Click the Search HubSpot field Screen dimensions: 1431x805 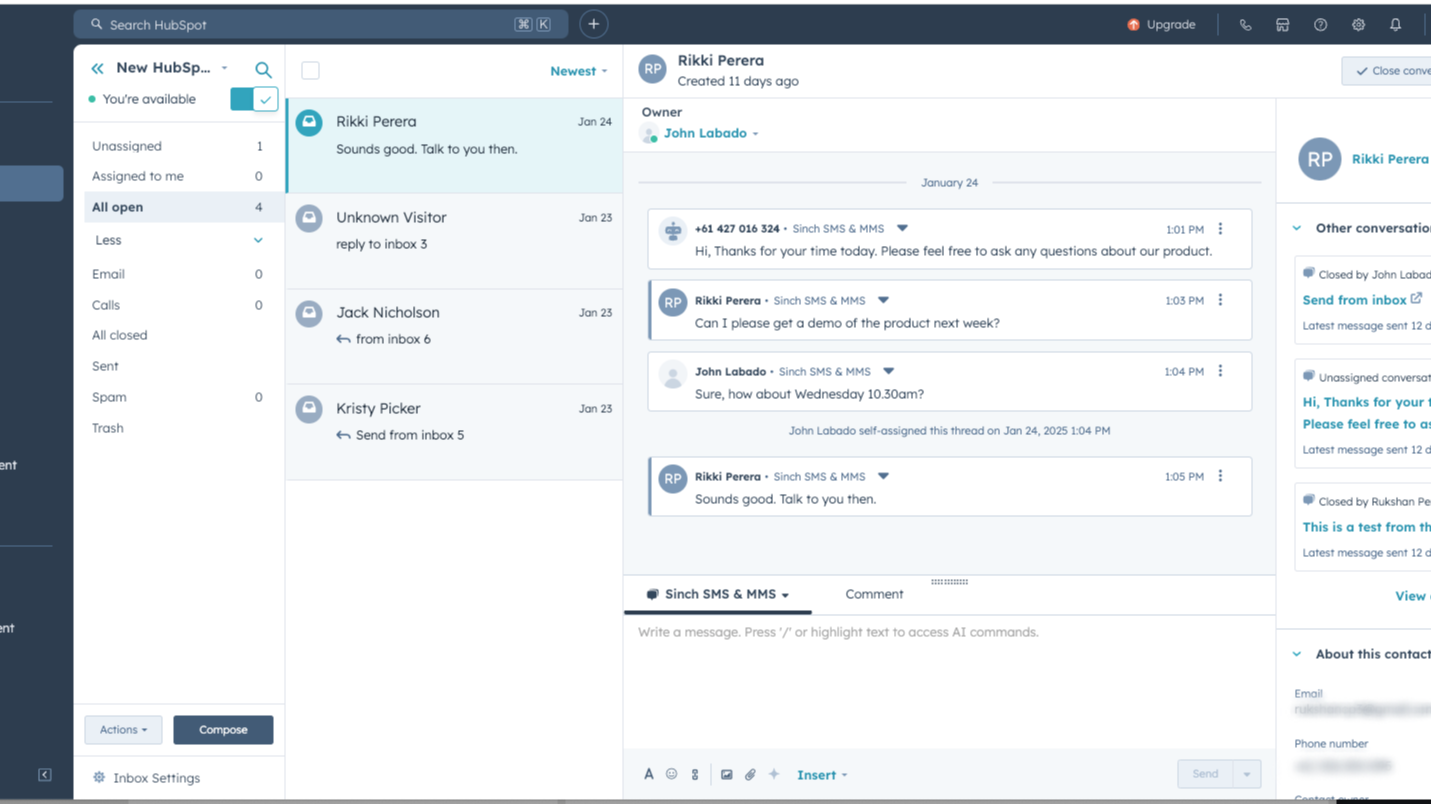point(321,24)
